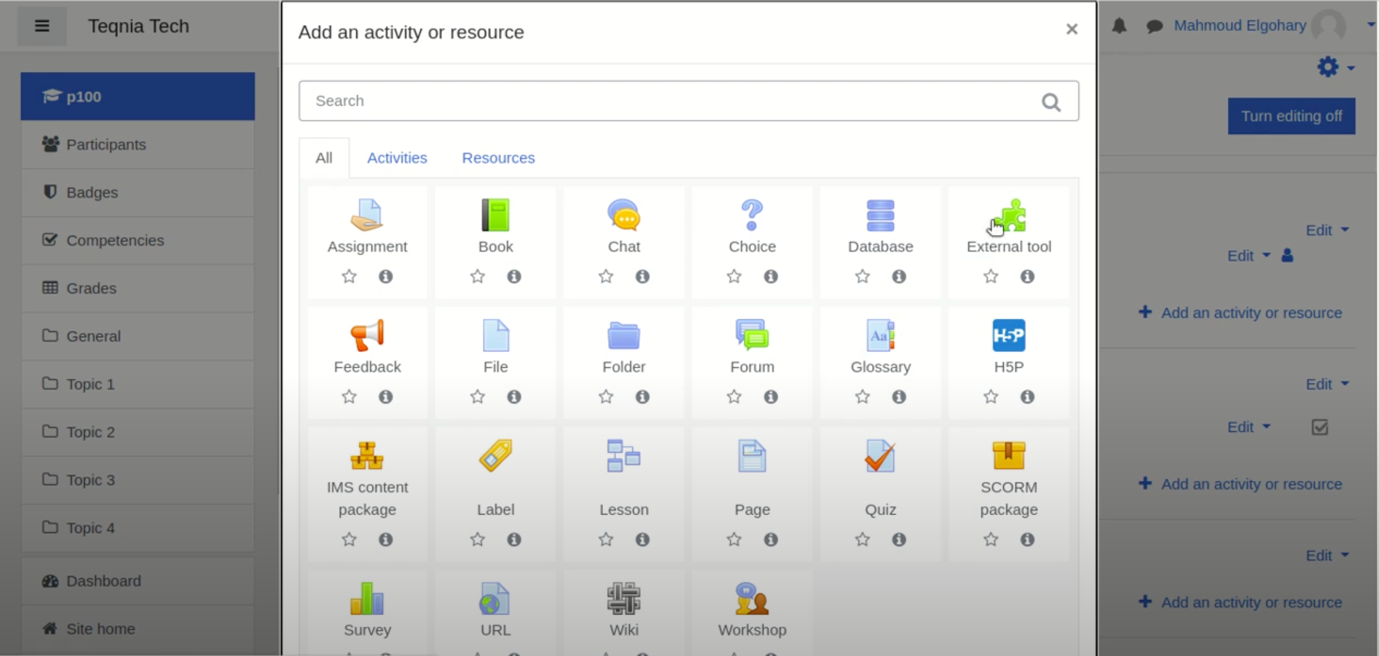Select the Label tag icon
The image size is (1379, 656).
coord(495,456)
